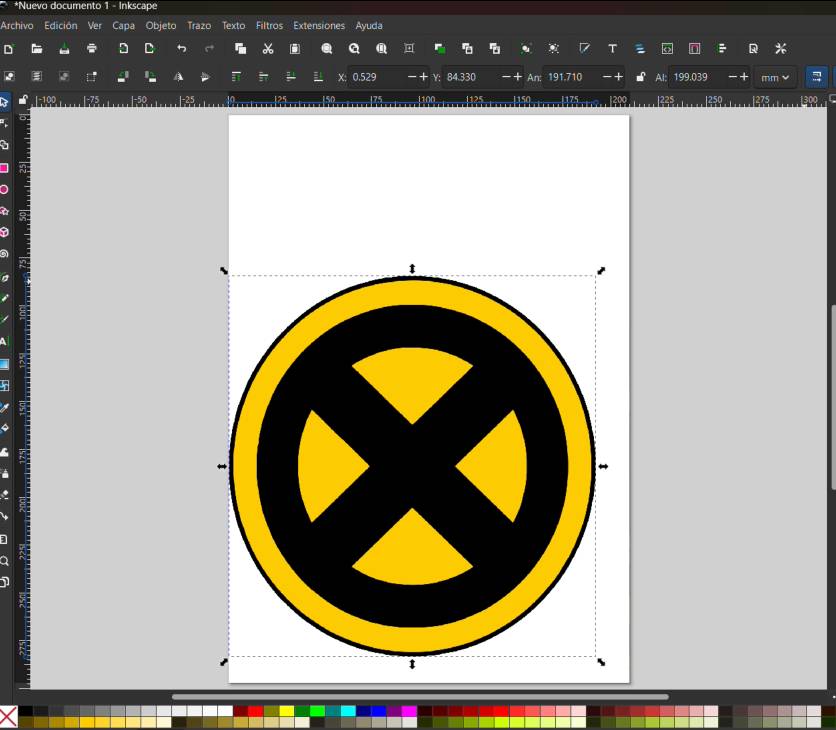Zoom to fit drawing
The height and width of the screenshot is (730, 836).
[x=354, y=49]
